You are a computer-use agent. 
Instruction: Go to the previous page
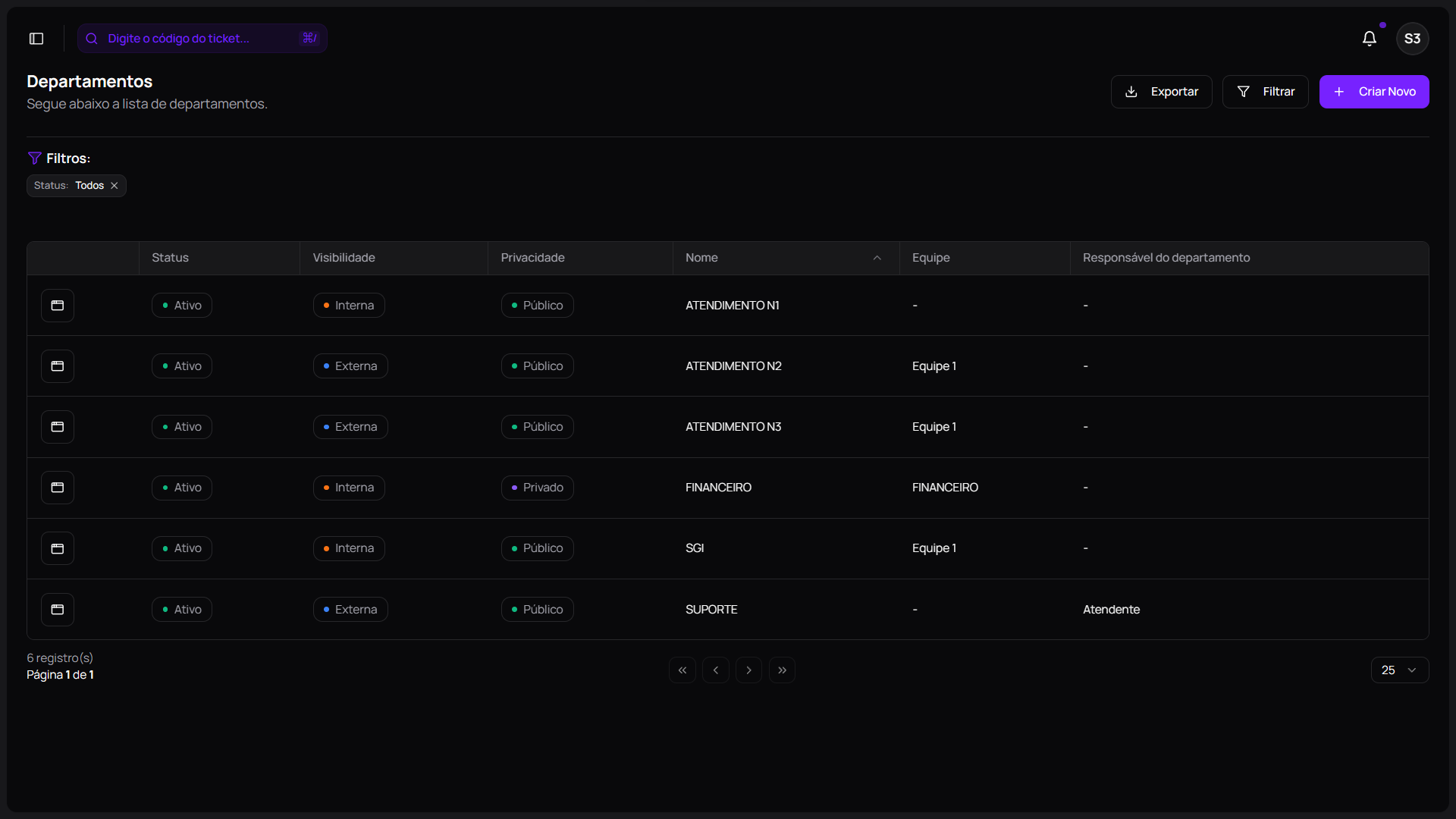tap(716, 670)
